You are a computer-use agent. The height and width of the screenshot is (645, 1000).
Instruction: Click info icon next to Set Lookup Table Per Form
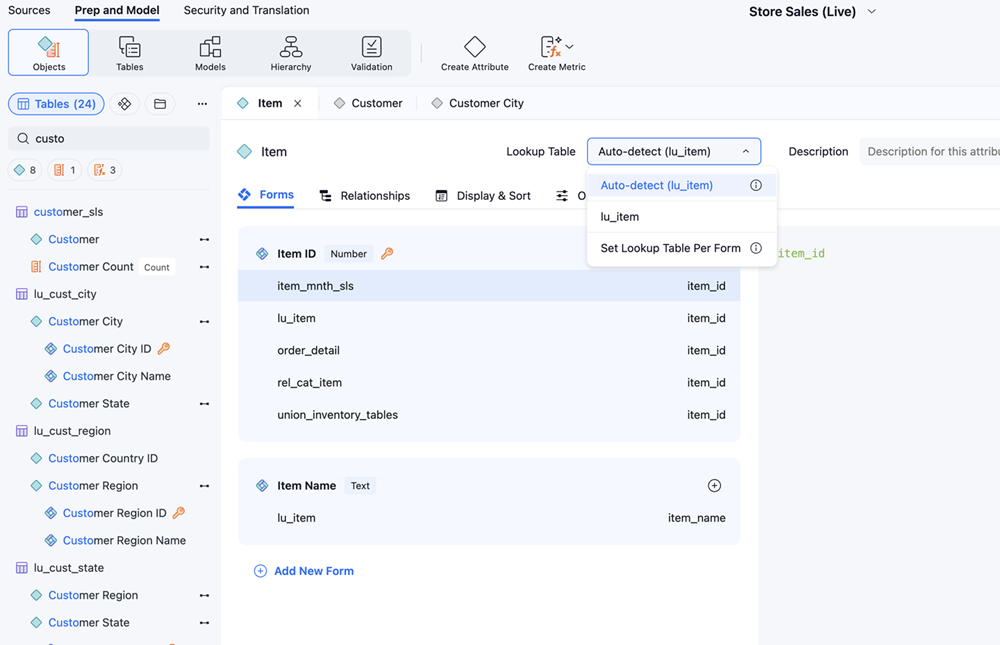click(756, 248)
